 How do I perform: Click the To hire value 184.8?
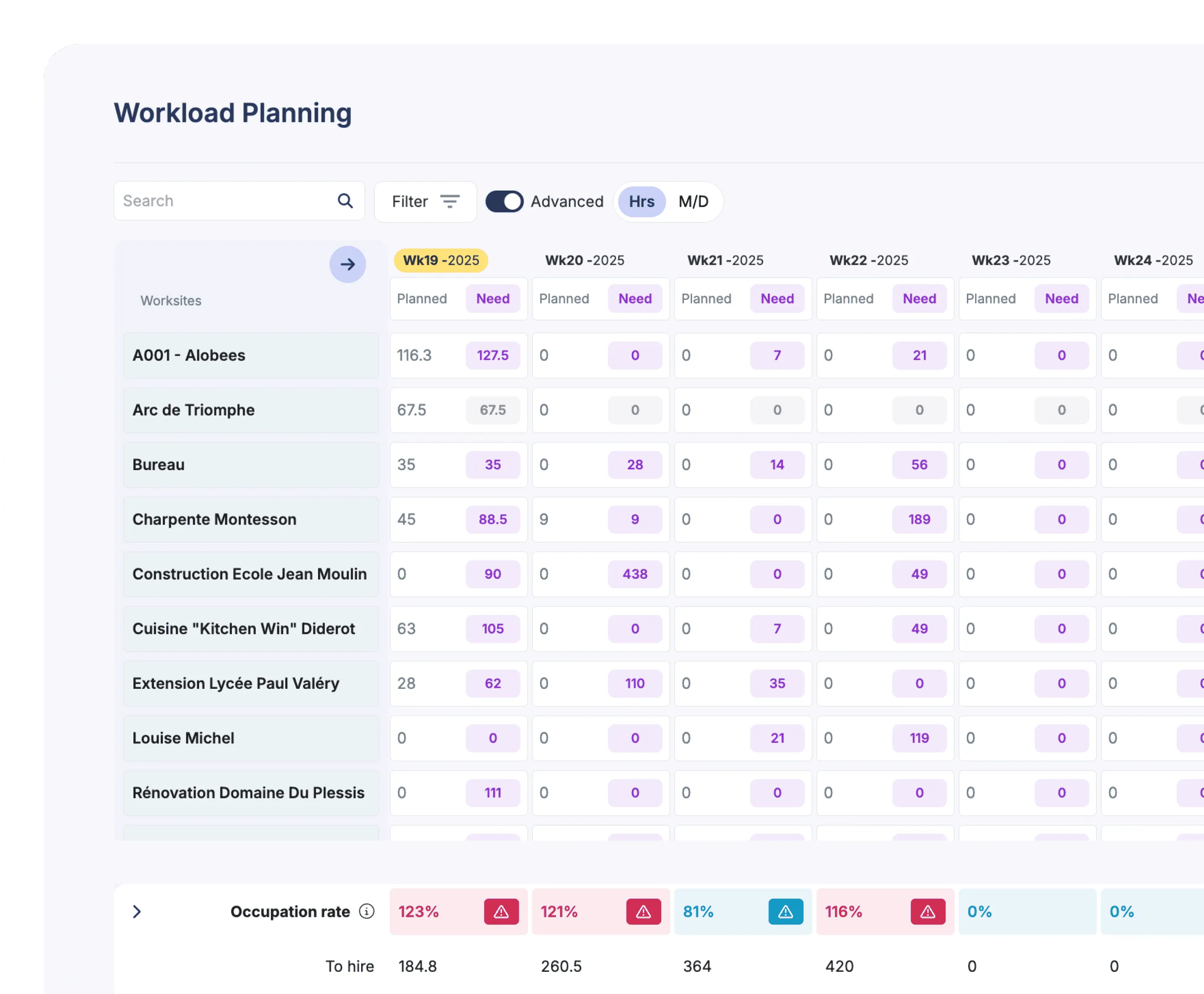pos(417,966)
